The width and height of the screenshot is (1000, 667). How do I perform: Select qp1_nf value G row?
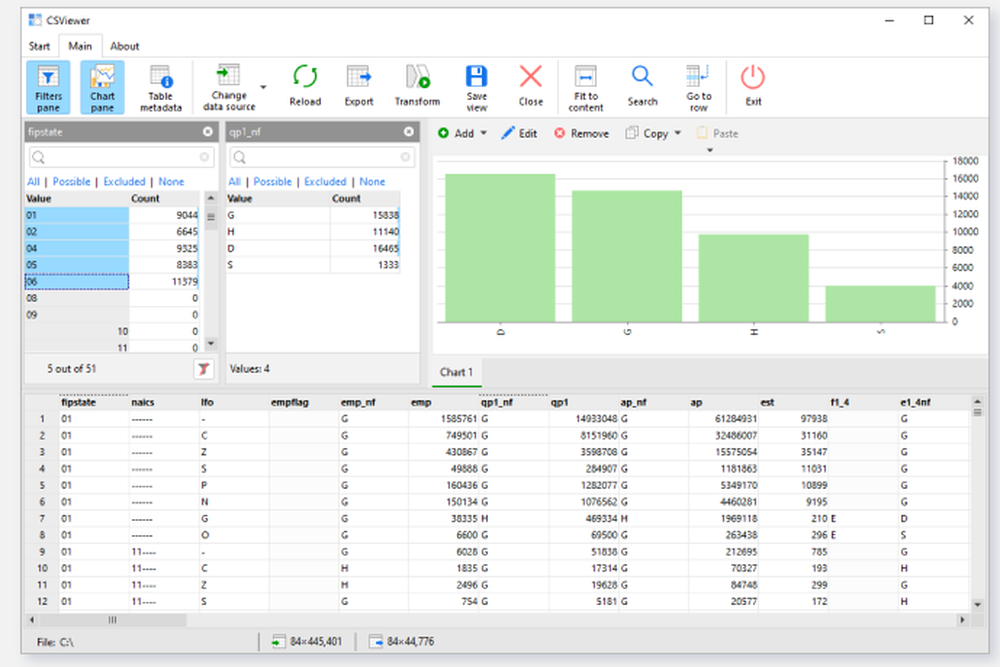click(313, 215)
